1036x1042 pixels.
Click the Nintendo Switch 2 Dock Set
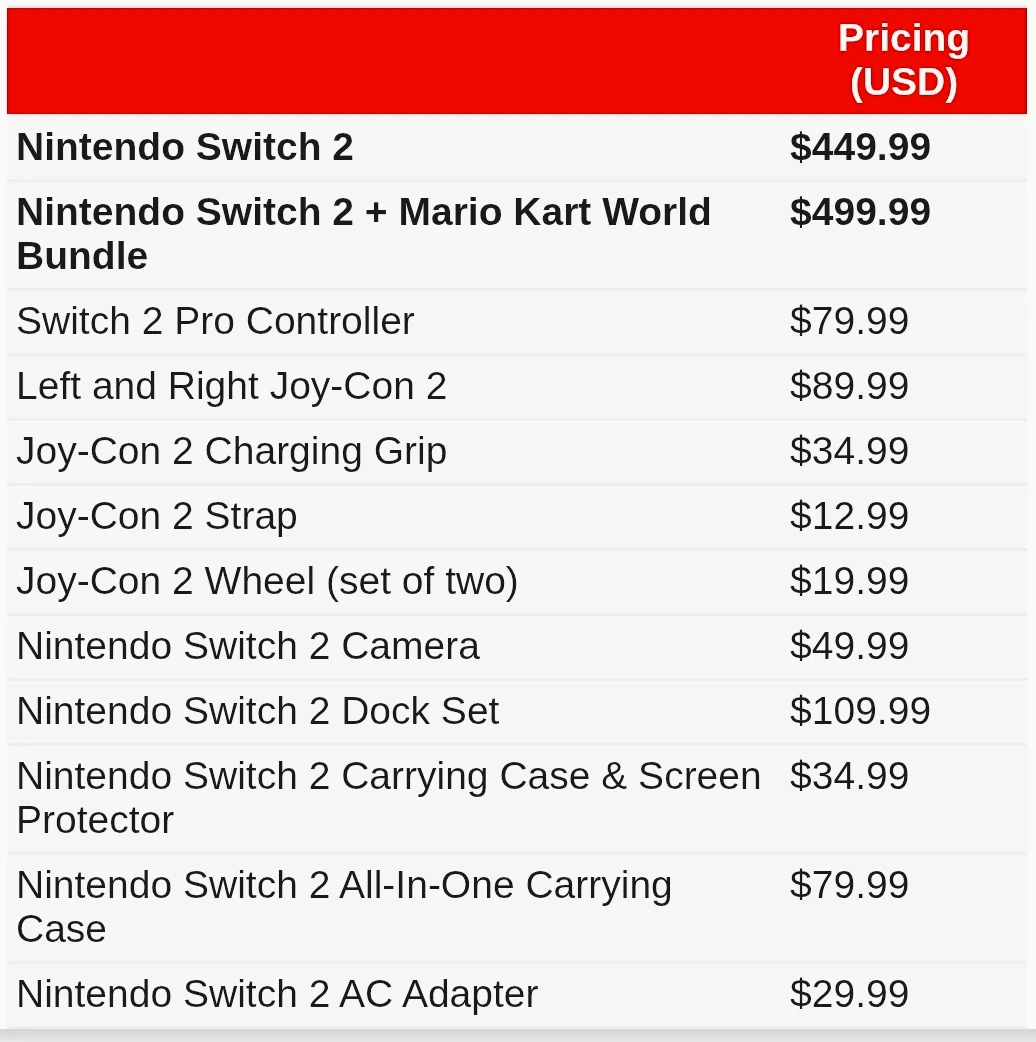click(x=257, y=711)
